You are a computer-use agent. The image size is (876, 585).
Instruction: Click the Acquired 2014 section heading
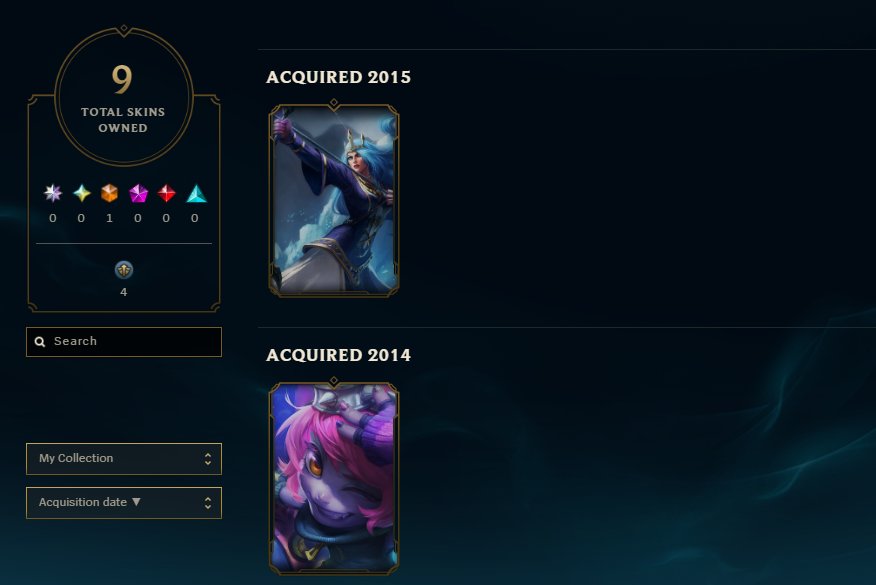coord(339,355)
